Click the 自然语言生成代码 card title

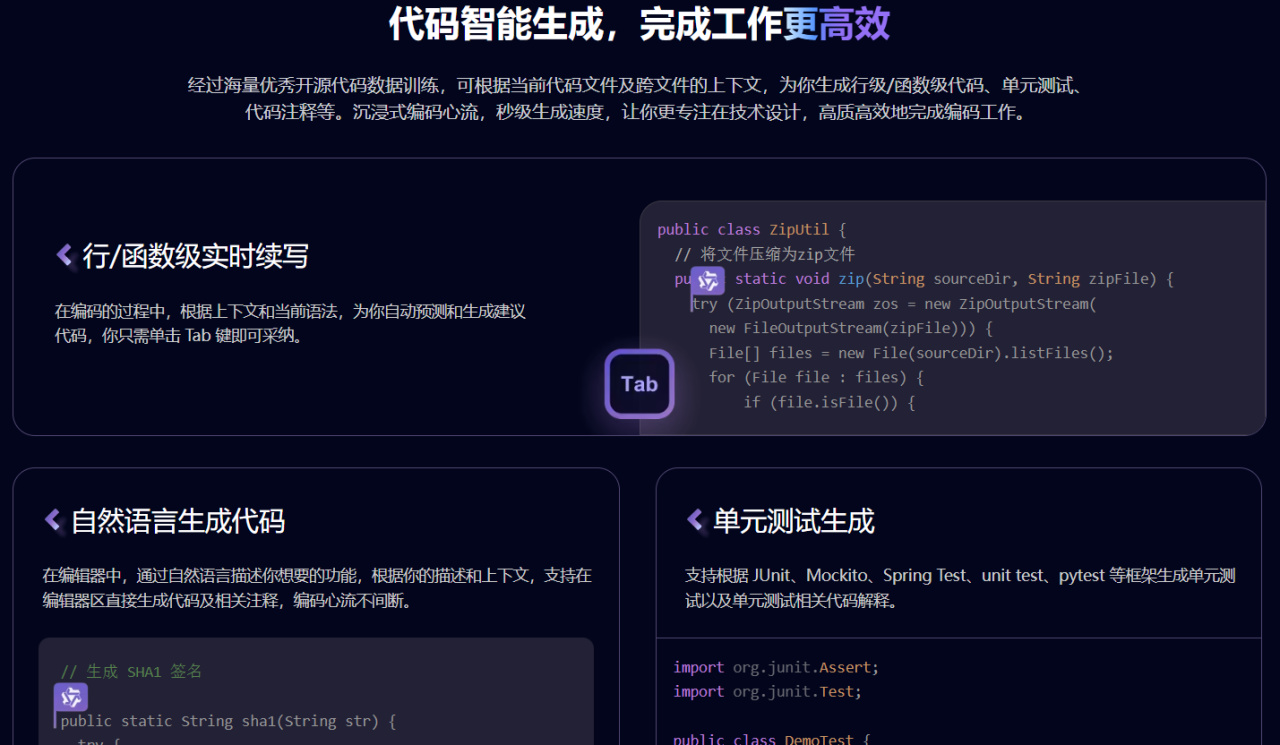[x=178, y=521]
